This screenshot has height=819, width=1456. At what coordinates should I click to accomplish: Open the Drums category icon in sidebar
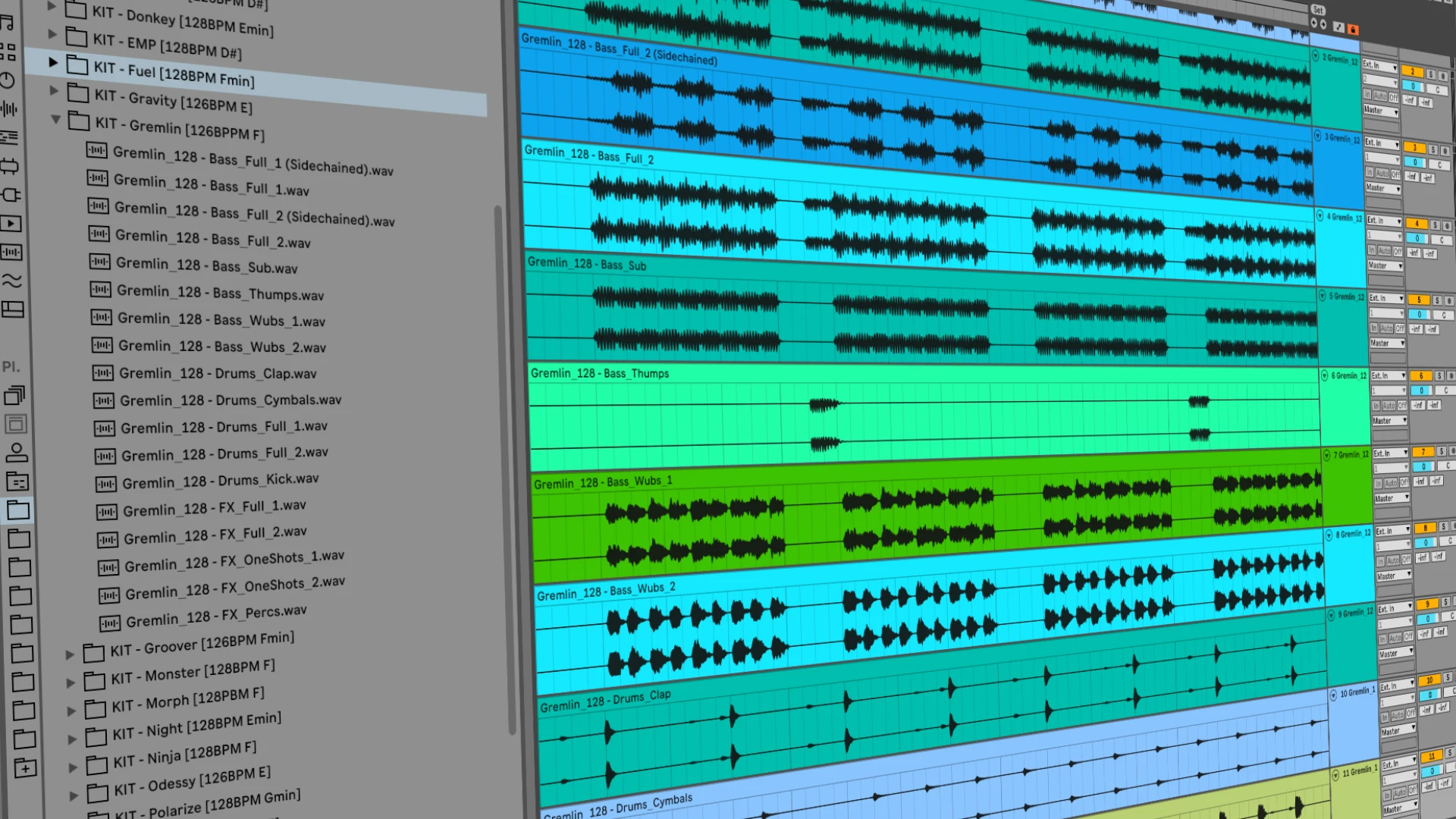(8, 52)
